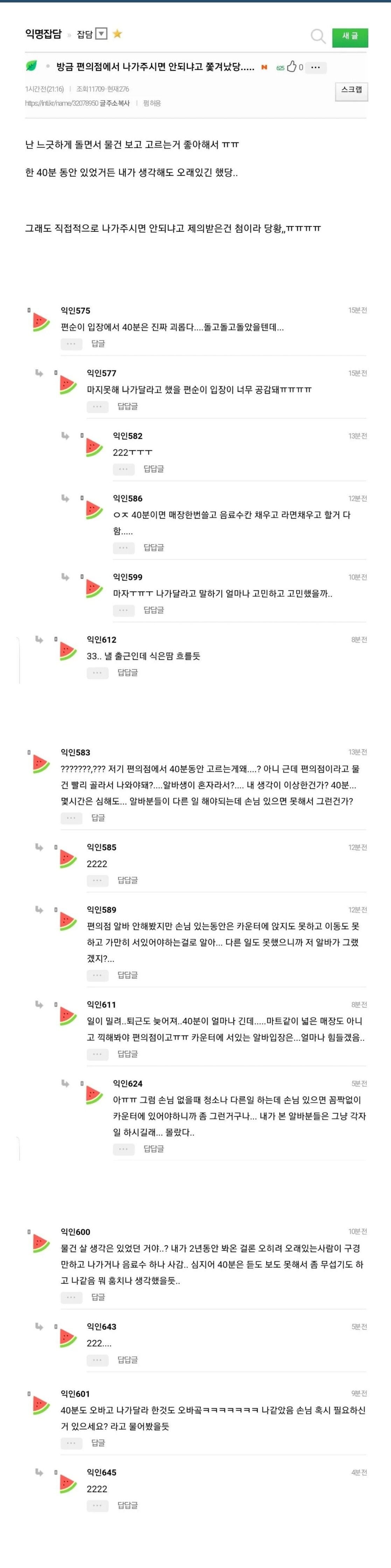Open three-dot menu under 익인575's comment
Viewport: 391px width, 1568px height.
71,344
